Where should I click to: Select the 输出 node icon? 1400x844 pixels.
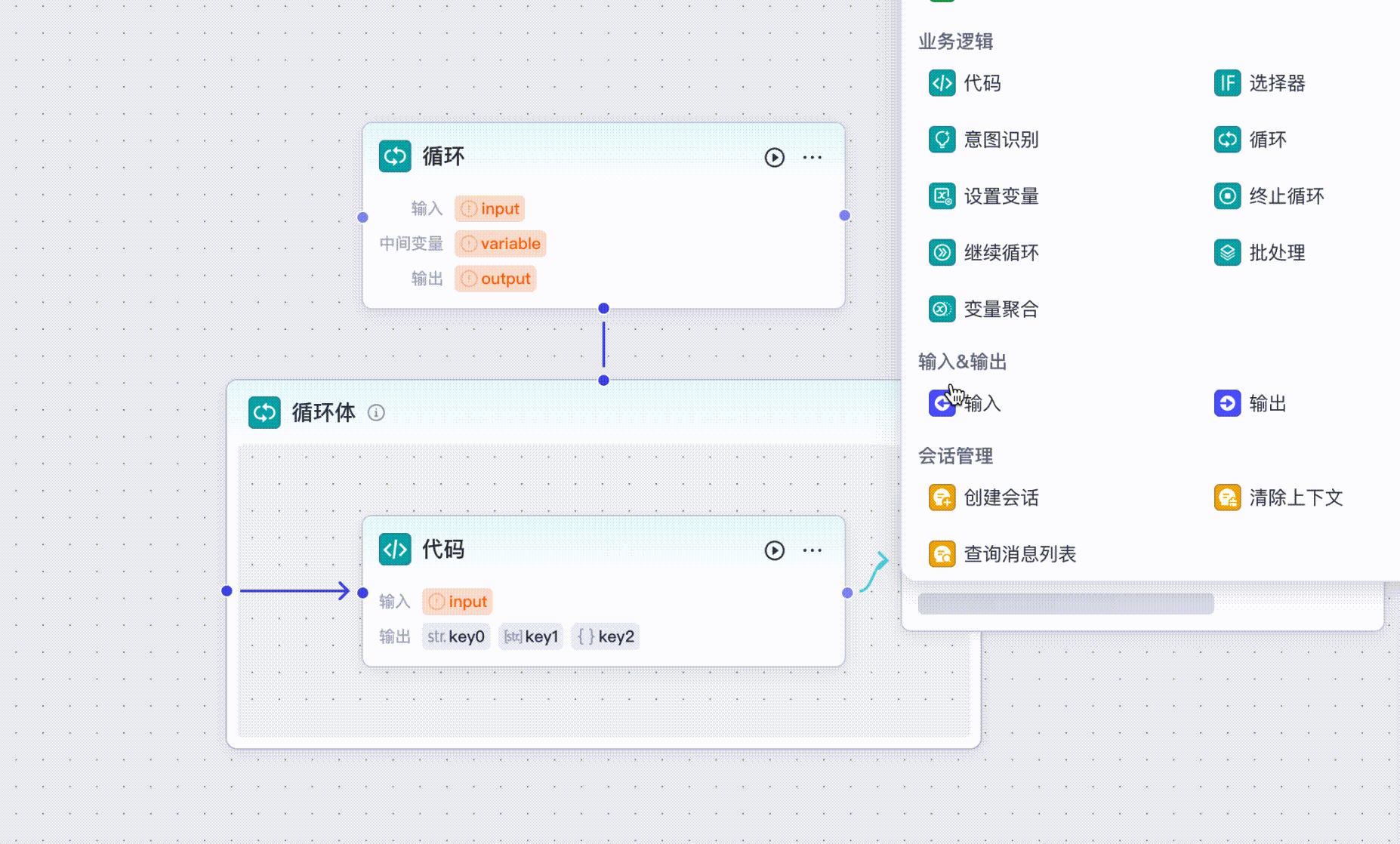click(x=1226, y=403)
